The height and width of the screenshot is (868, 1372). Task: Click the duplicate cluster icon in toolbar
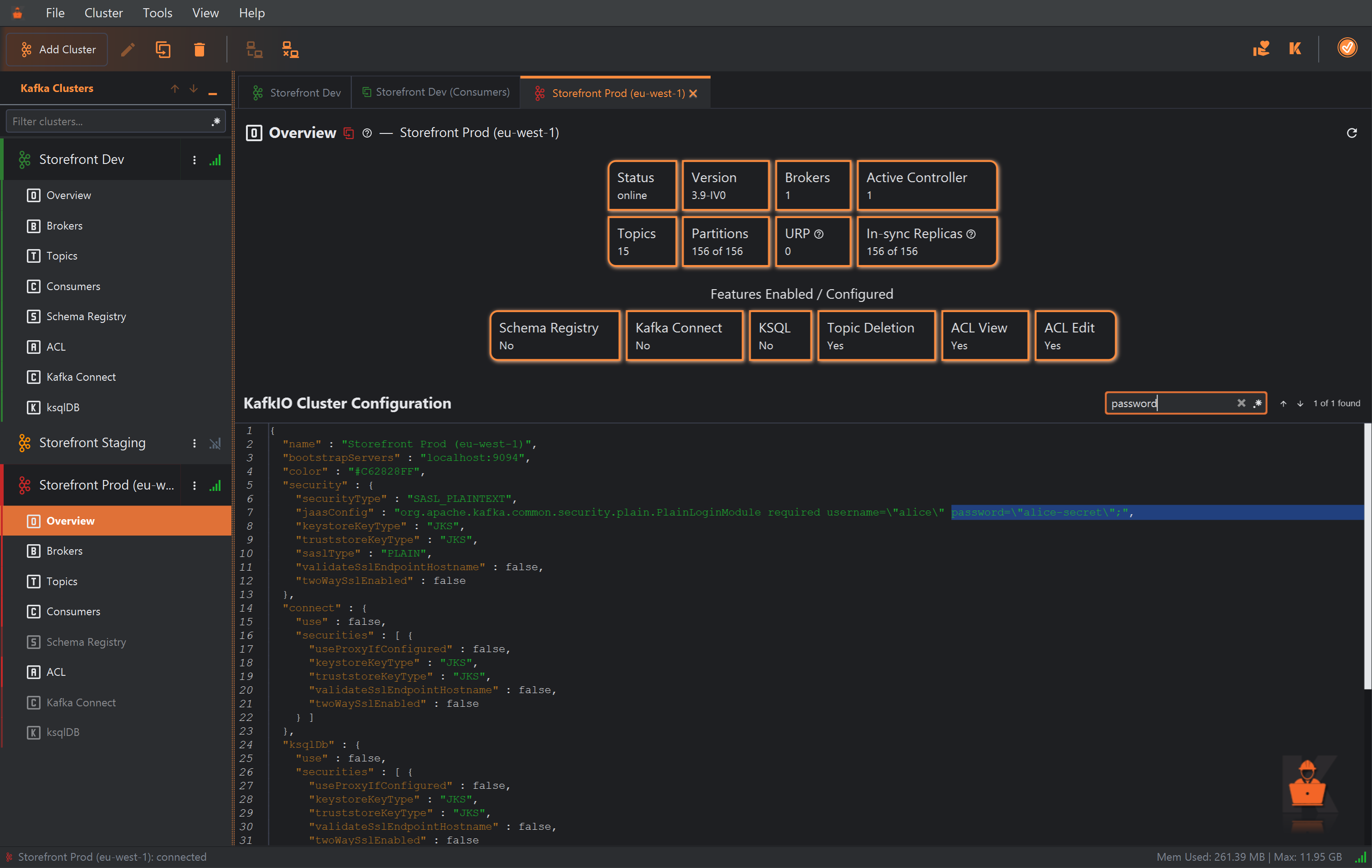click(x=163, y=50)
